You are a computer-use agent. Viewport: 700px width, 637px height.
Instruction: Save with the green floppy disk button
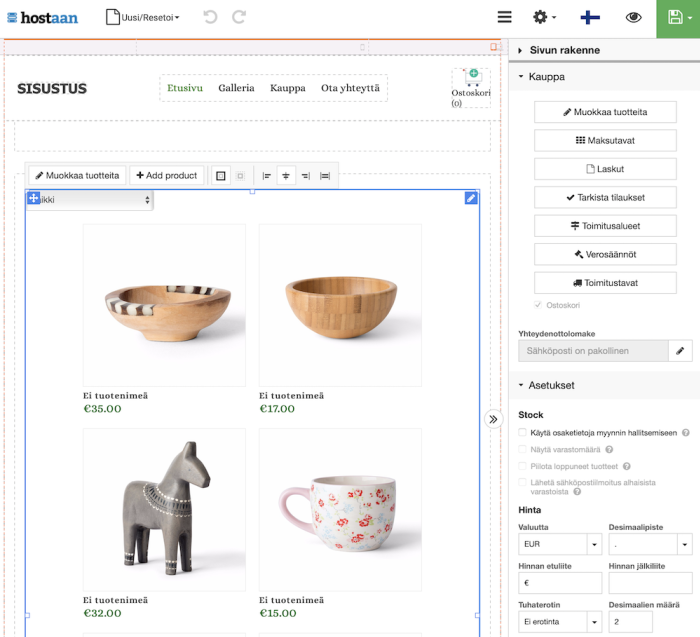point(678,18)
